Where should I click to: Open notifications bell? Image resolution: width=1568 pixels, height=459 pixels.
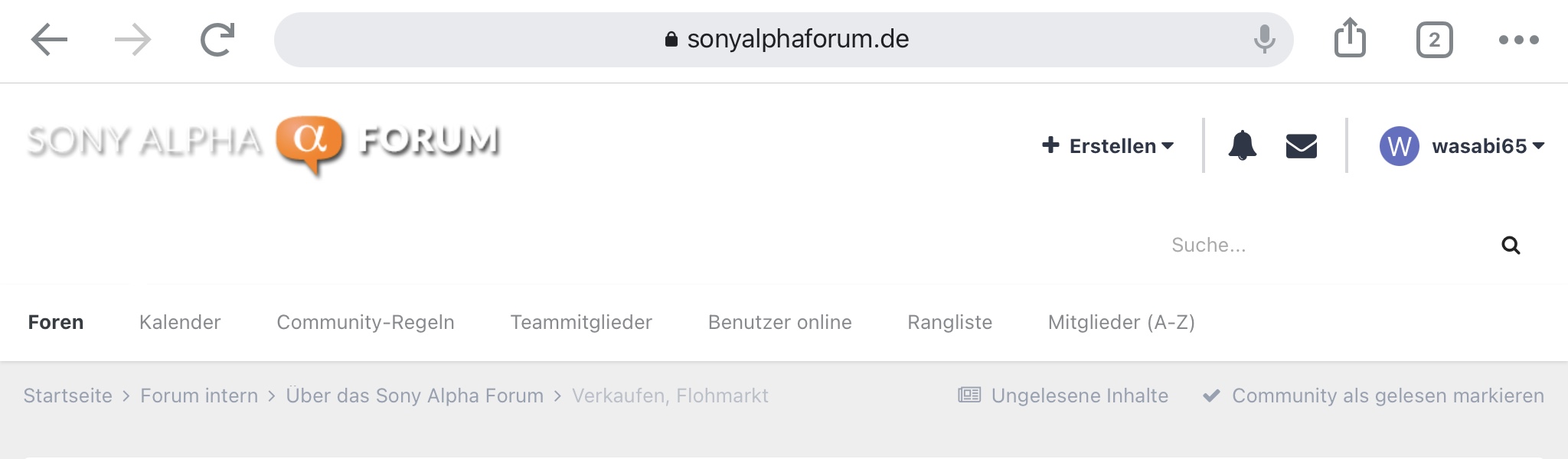[1242, 145]
